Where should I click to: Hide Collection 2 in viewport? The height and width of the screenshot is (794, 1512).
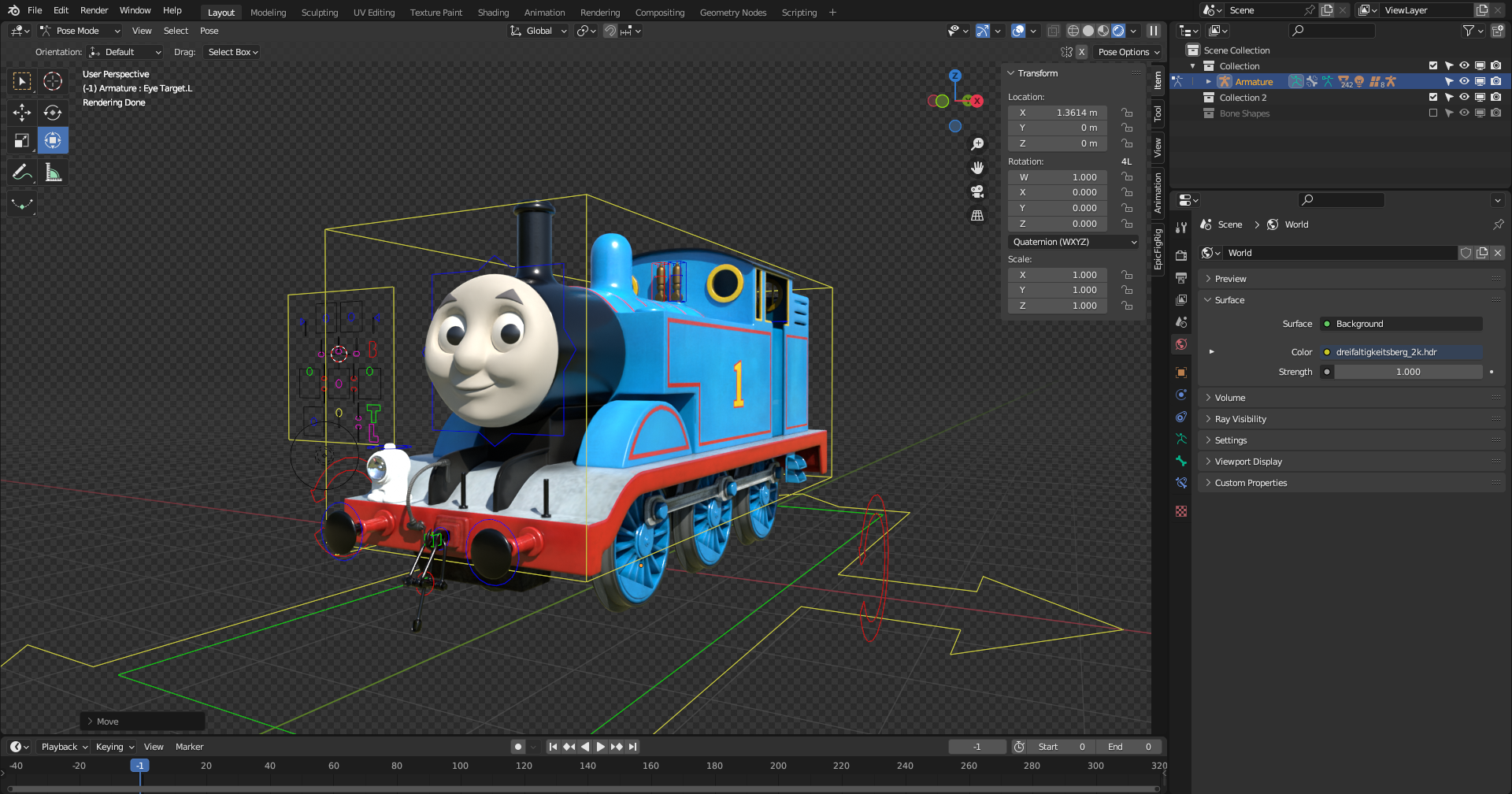coord(1464,98)
